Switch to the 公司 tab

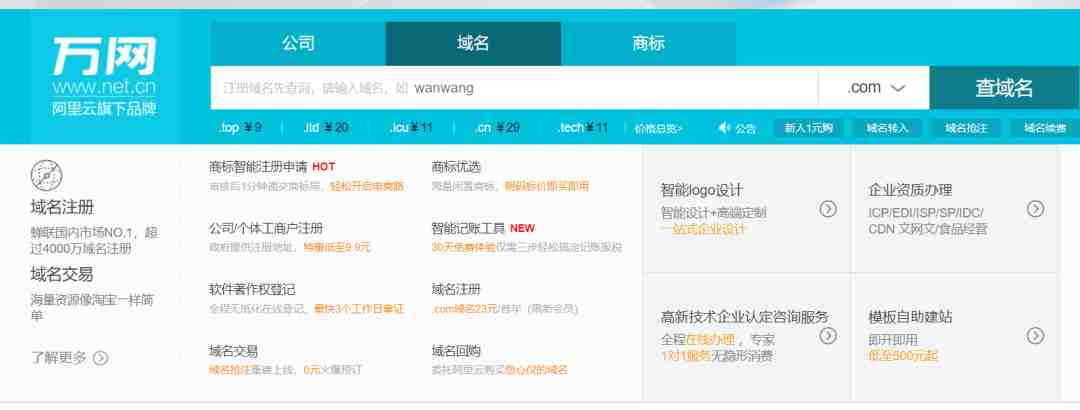298,43
